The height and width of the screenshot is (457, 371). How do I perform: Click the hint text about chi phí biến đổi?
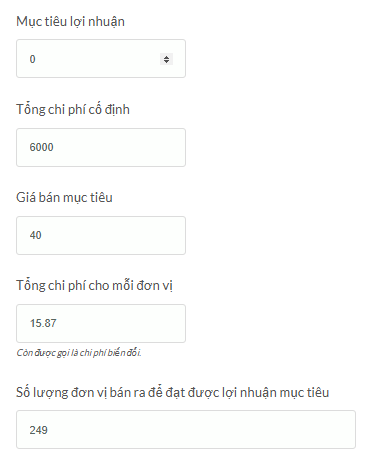pos(79,353)
